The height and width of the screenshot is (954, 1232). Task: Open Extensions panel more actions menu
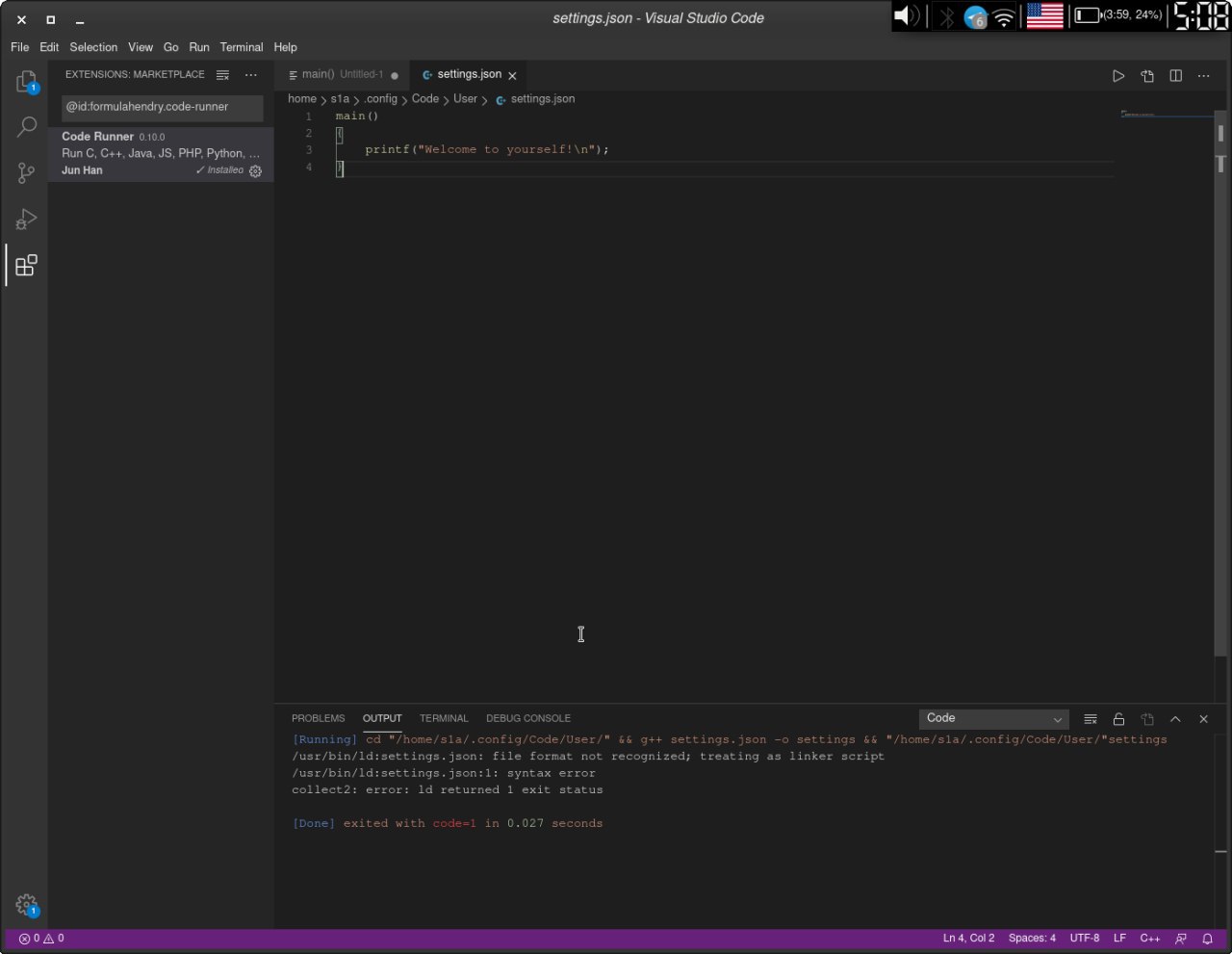[251, 75]
